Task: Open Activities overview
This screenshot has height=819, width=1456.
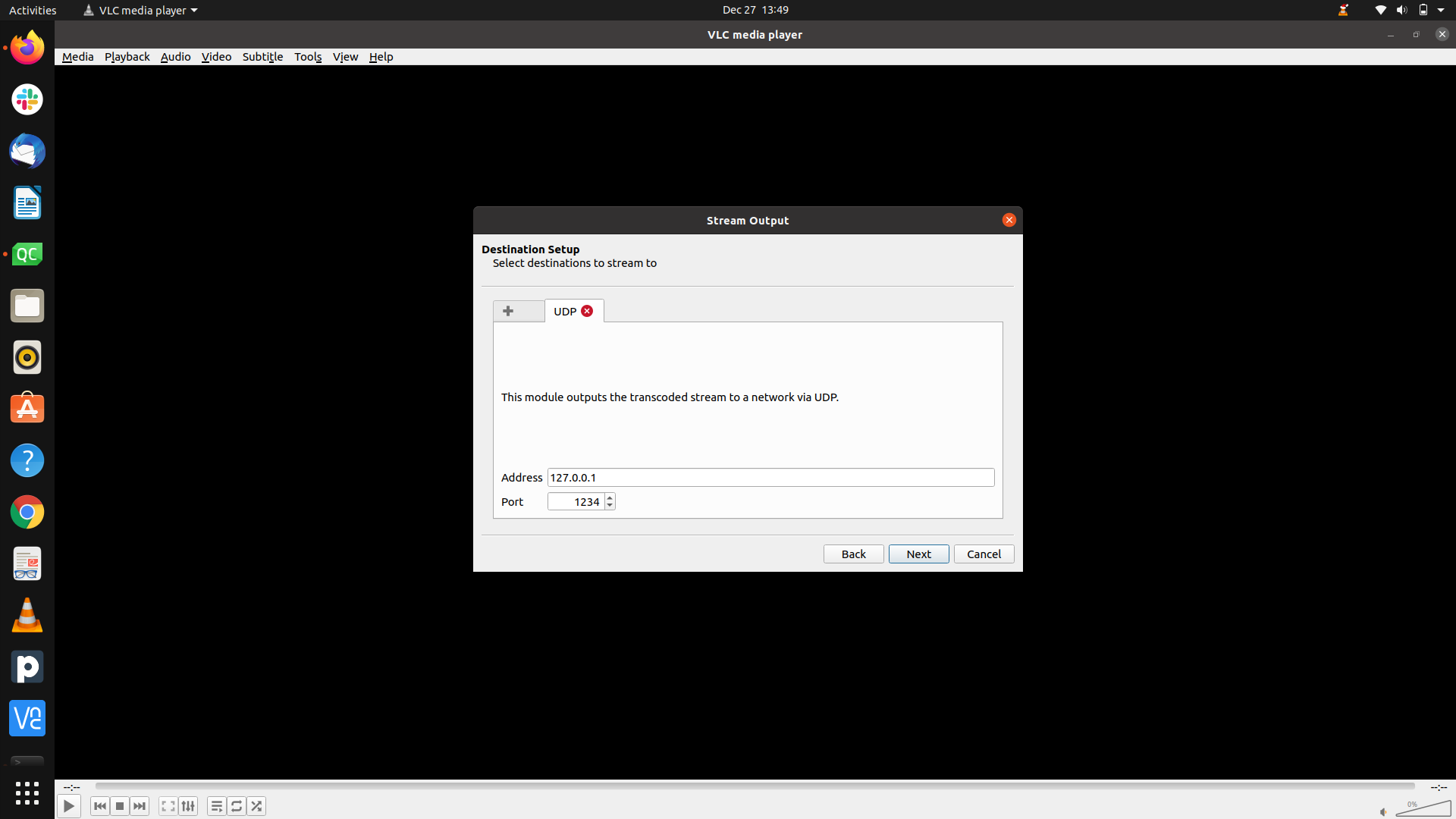Action: pyautogui.click(x=33, y=10)
